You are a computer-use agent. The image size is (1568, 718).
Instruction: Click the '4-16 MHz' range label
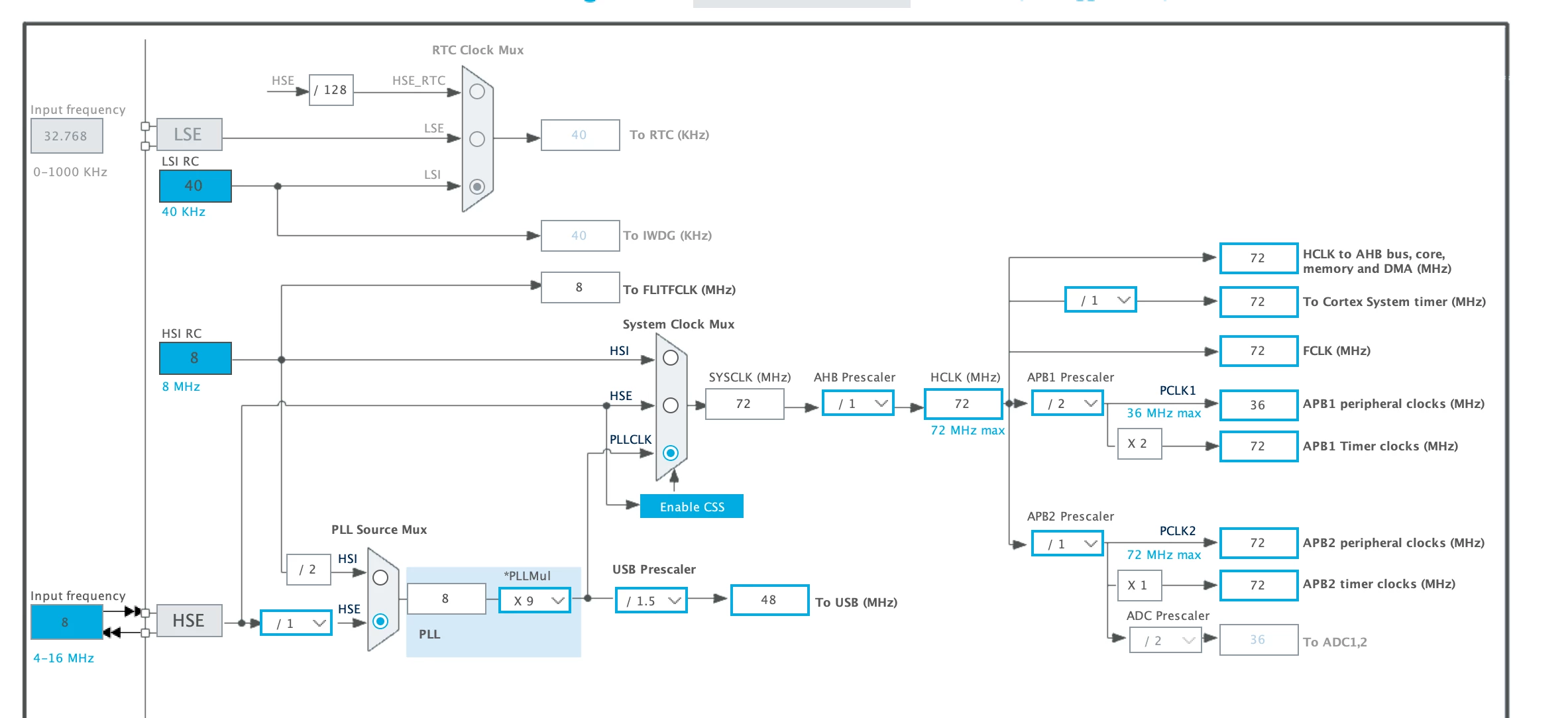tap(64, 658)
